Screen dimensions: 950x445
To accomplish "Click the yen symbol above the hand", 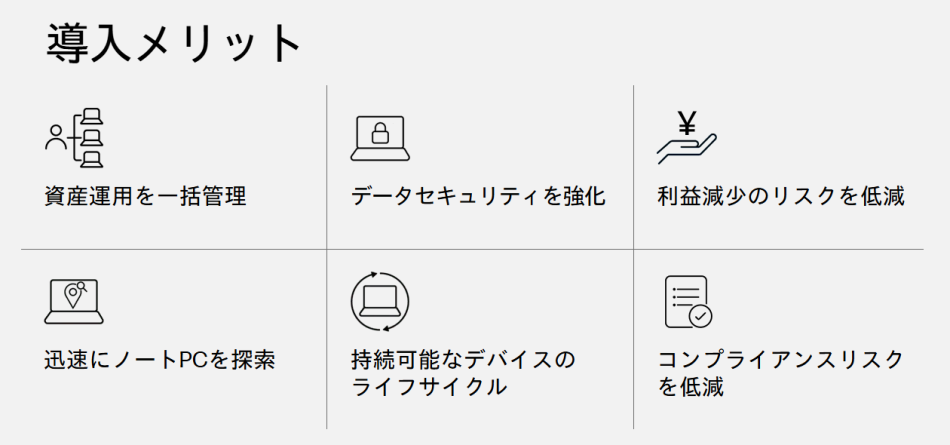I will 687,122.
